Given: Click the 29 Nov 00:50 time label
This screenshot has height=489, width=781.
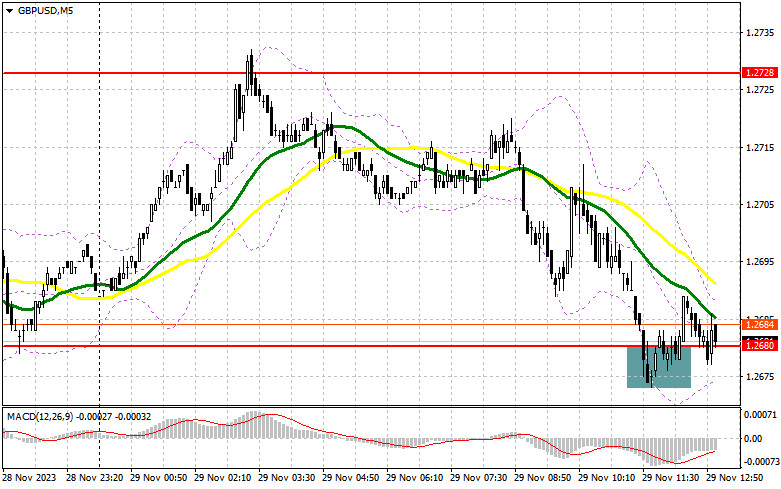Looking at the screenshot, I should coord(158,478).
